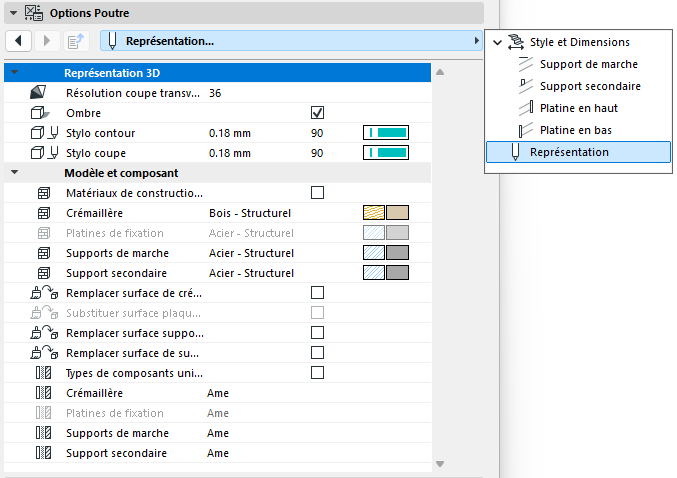Click the Stylo coupe 0.18 mm value
Screen dimensions: 677x478
(230, 153)
